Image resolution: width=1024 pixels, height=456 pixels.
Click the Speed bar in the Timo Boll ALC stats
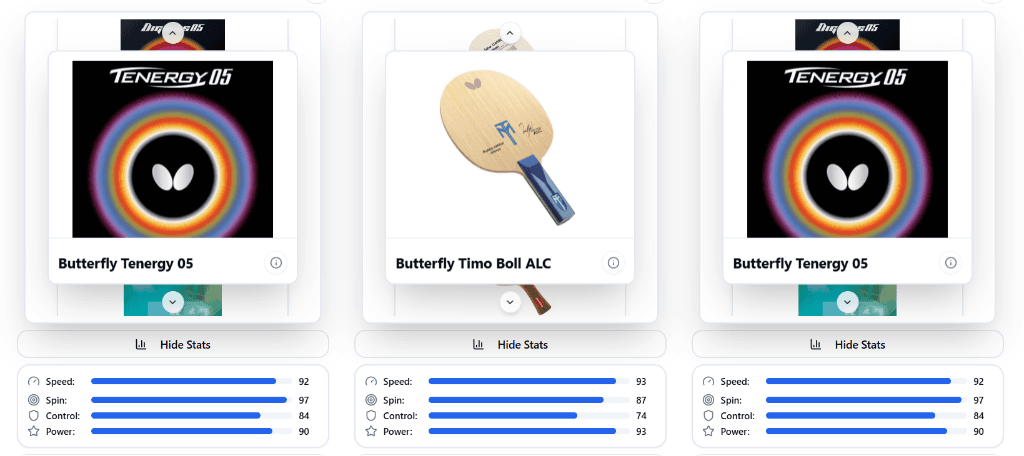click(x=522, y=382)
